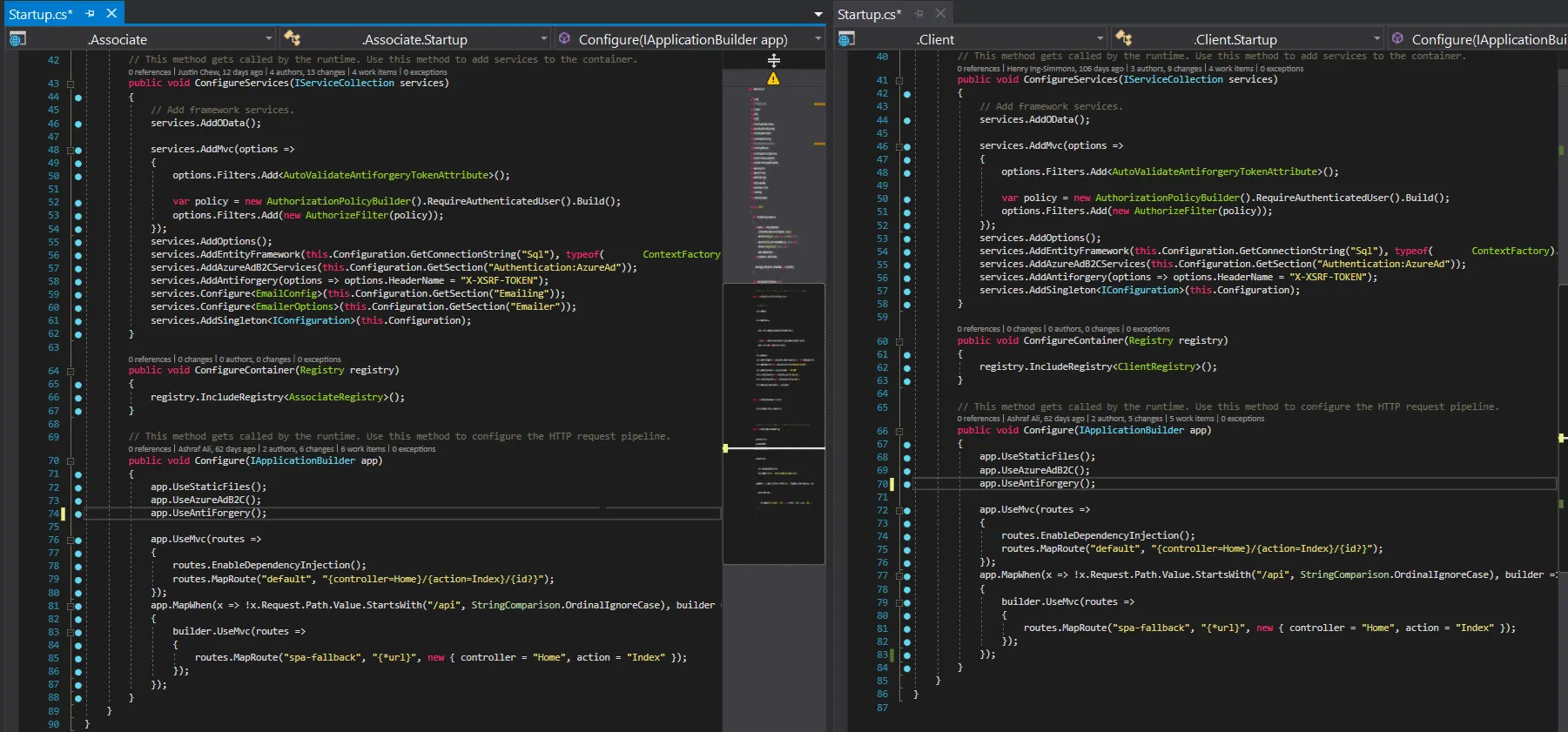Open the active files list dropdown arrow
The width and height of the screenshot is (1568, 732).
pyautogui.click(x=818, y=15)
